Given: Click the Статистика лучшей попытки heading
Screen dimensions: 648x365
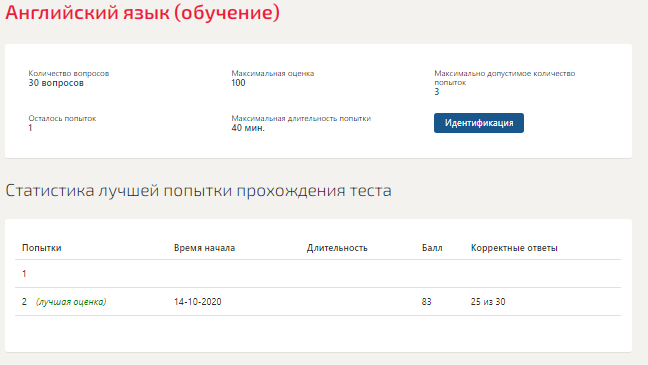Looking at the screenshot, I should click(x=198, y=191).
